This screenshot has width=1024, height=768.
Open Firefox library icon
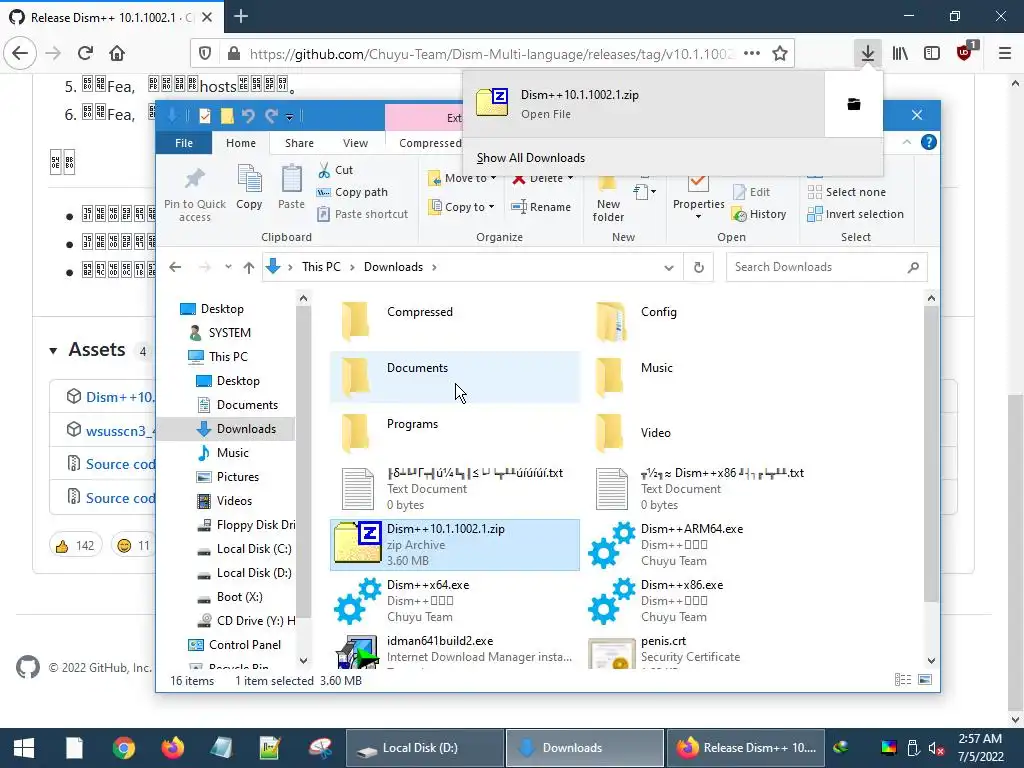(x=901, y=53)
